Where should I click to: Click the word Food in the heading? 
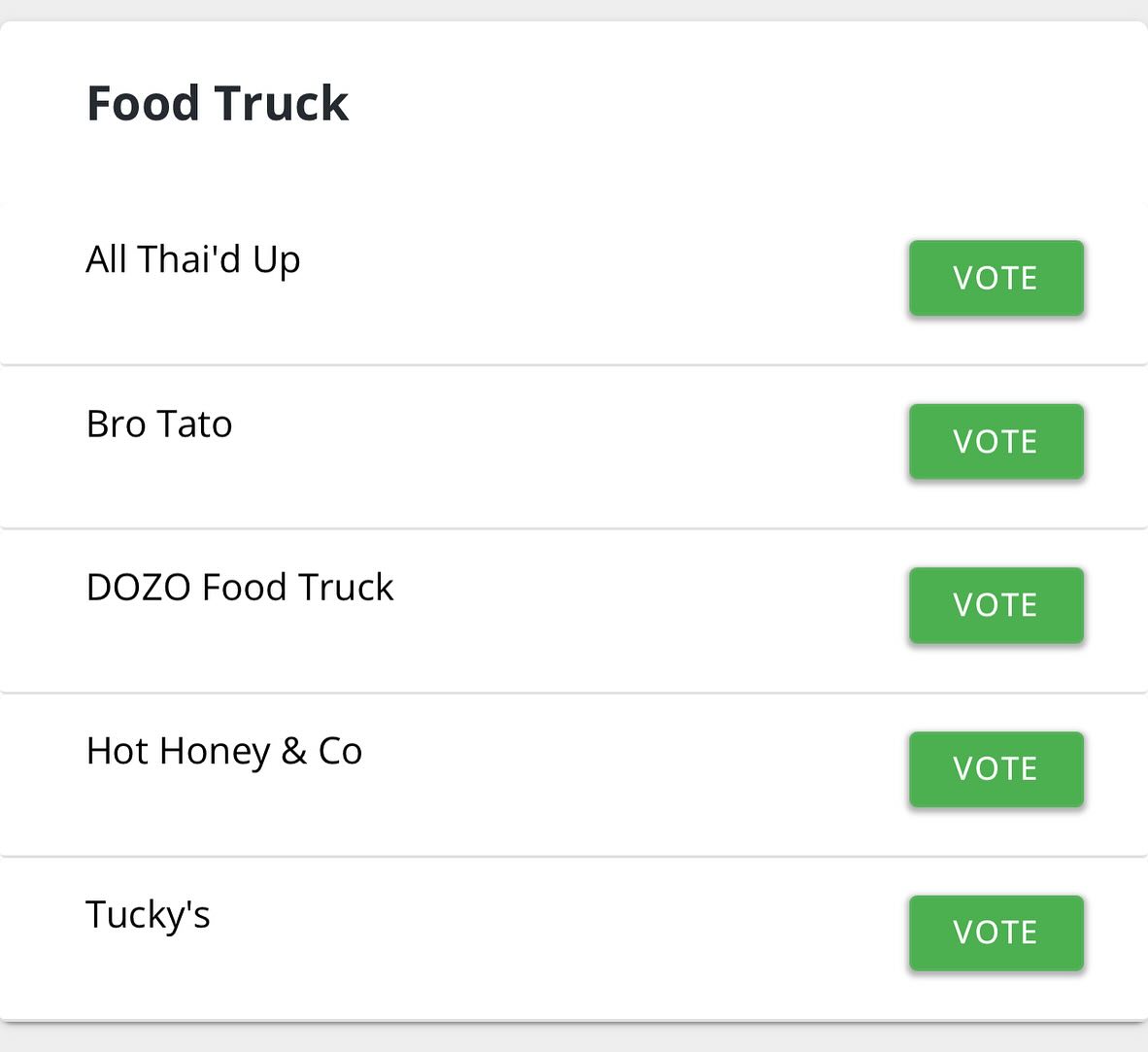[144, 103]
